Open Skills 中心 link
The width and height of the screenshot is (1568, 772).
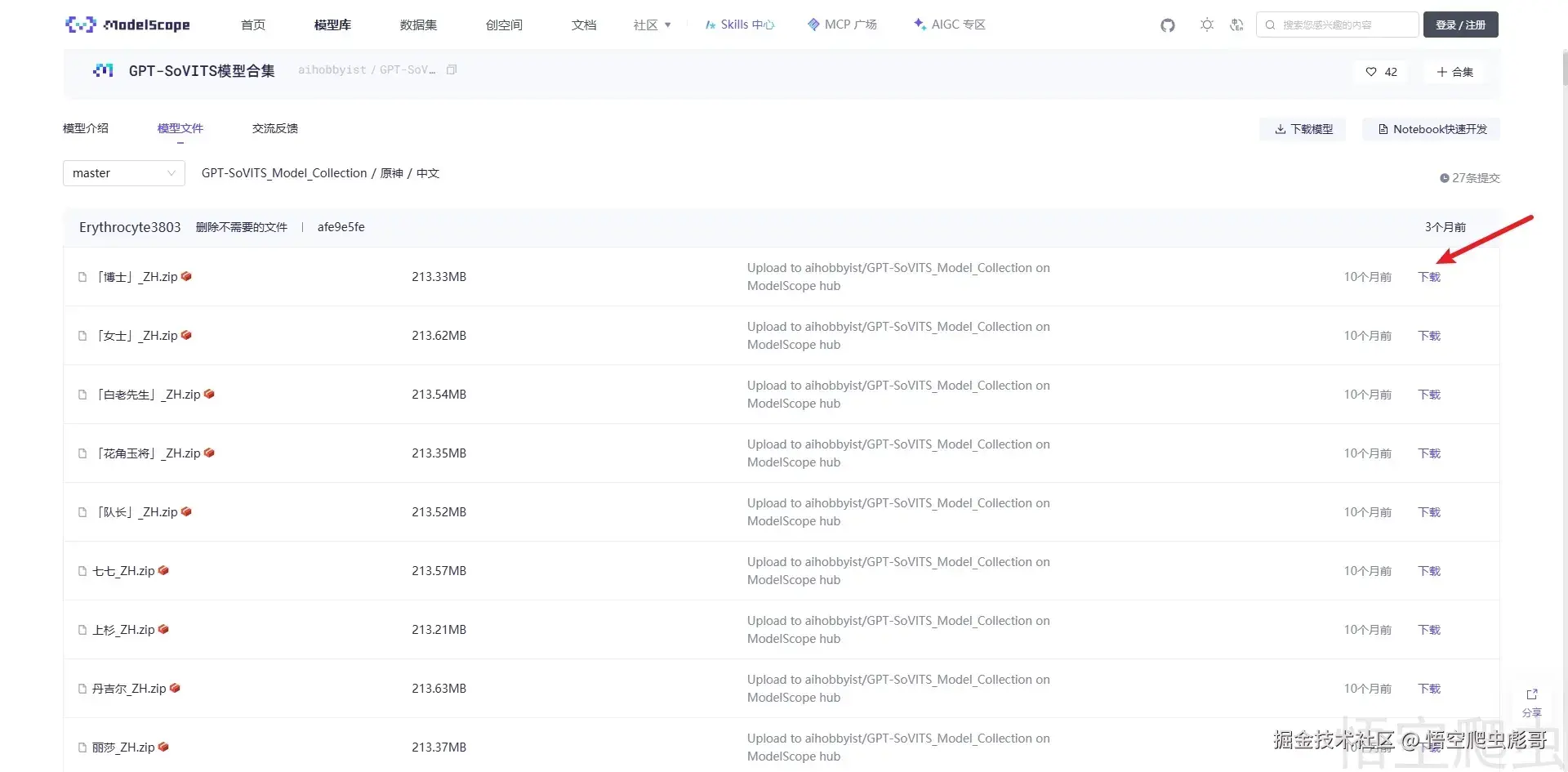point(740,25)
